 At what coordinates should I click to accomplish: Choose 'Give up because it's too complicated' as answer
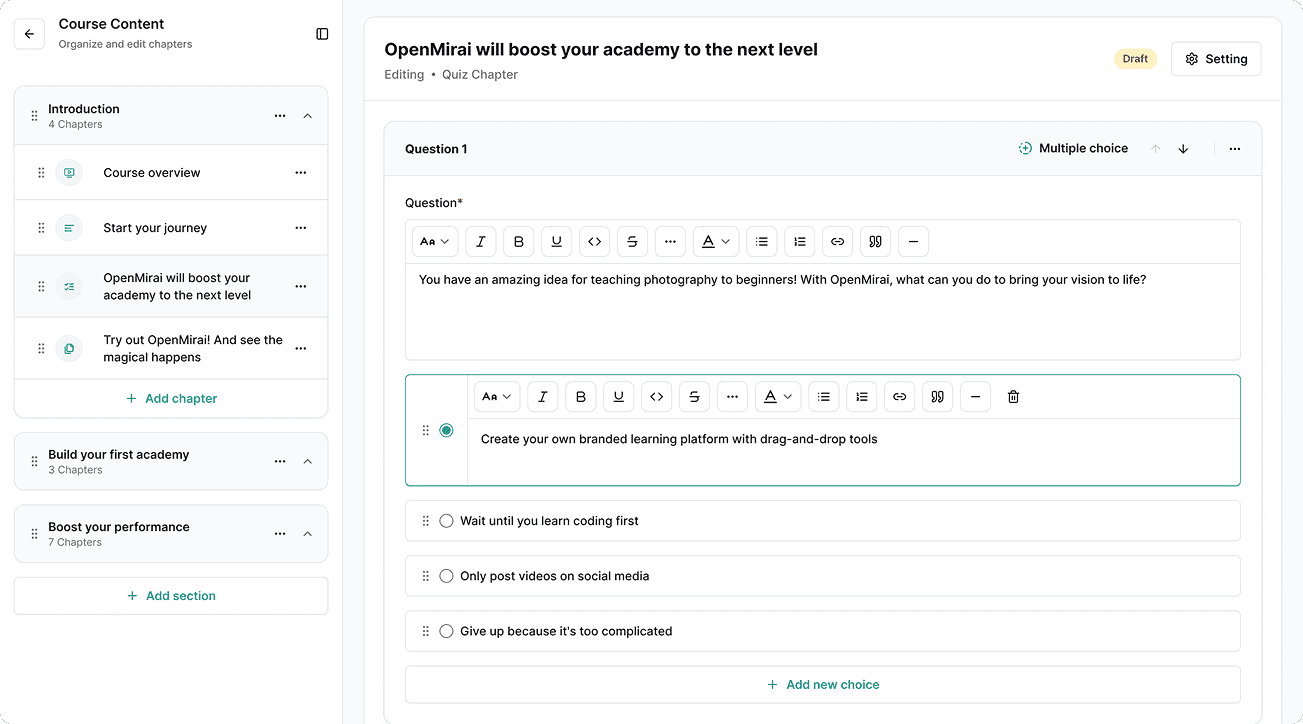(446, 631)
